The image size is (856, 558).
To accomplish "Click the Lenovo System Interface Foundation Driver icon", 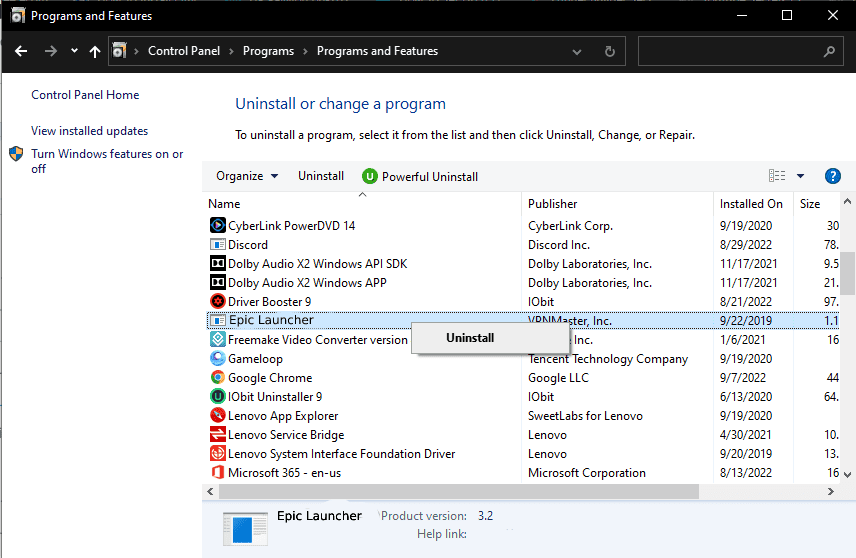I will [x=218, y=453].
